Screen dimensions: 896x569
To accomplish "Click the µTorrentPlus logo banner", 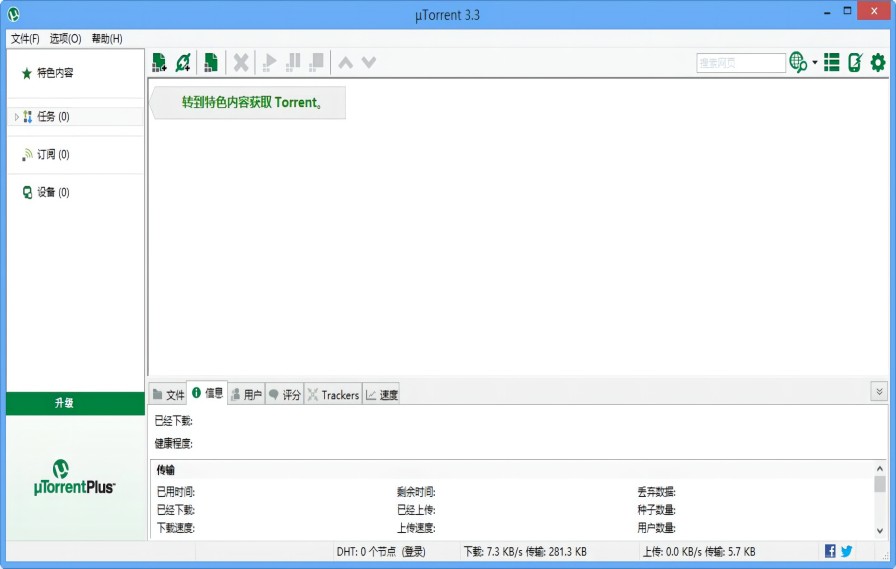I will pos(74,478).
